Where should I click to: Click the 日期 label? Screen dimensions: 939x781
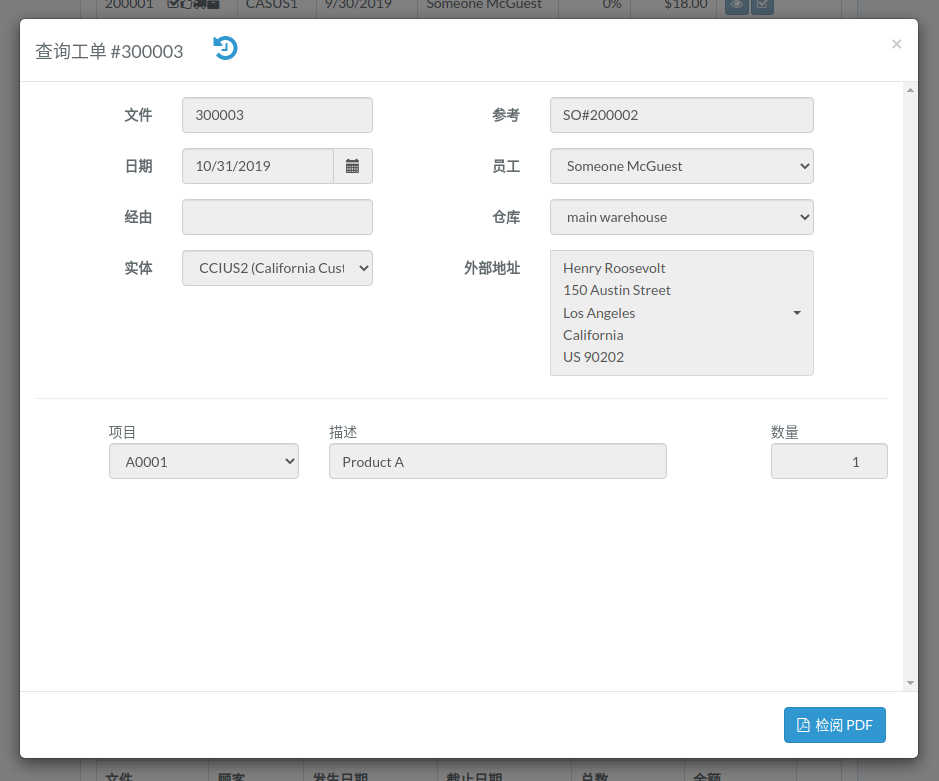pyautogui.click(x=138, y=166)
